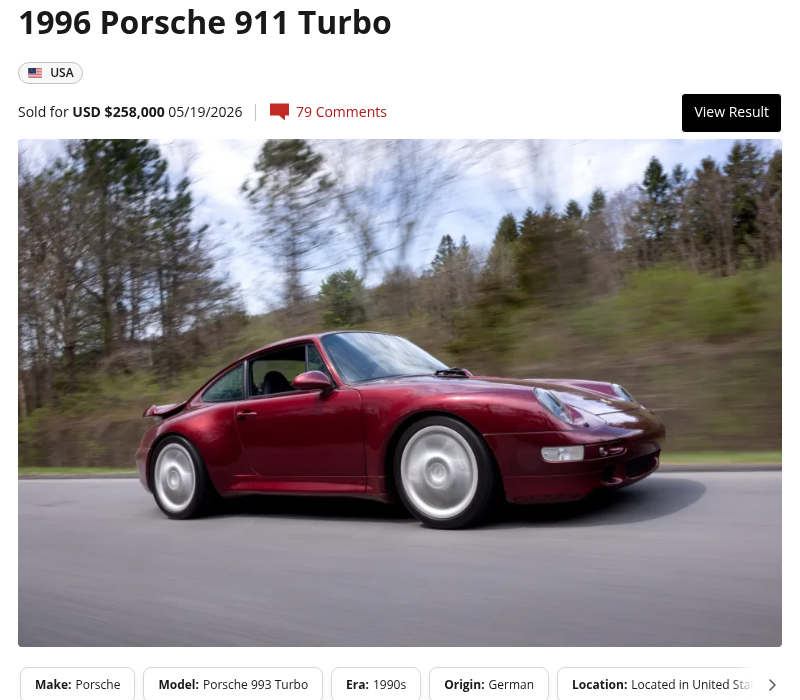The height and width of the screenshot is (700, 800).
Task: Select the Origin: German tag
Action: pos(489,684)
